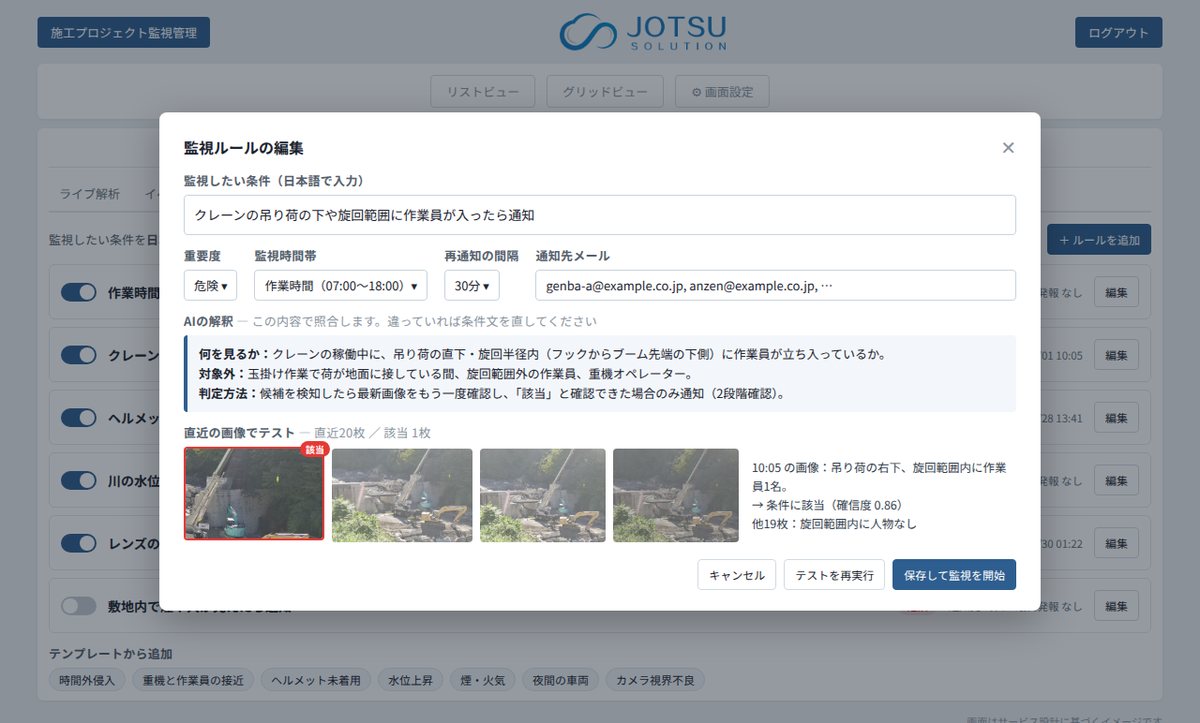Switch to the ライブ解析 tab
1200x723 pixels.
pos(90,194)
